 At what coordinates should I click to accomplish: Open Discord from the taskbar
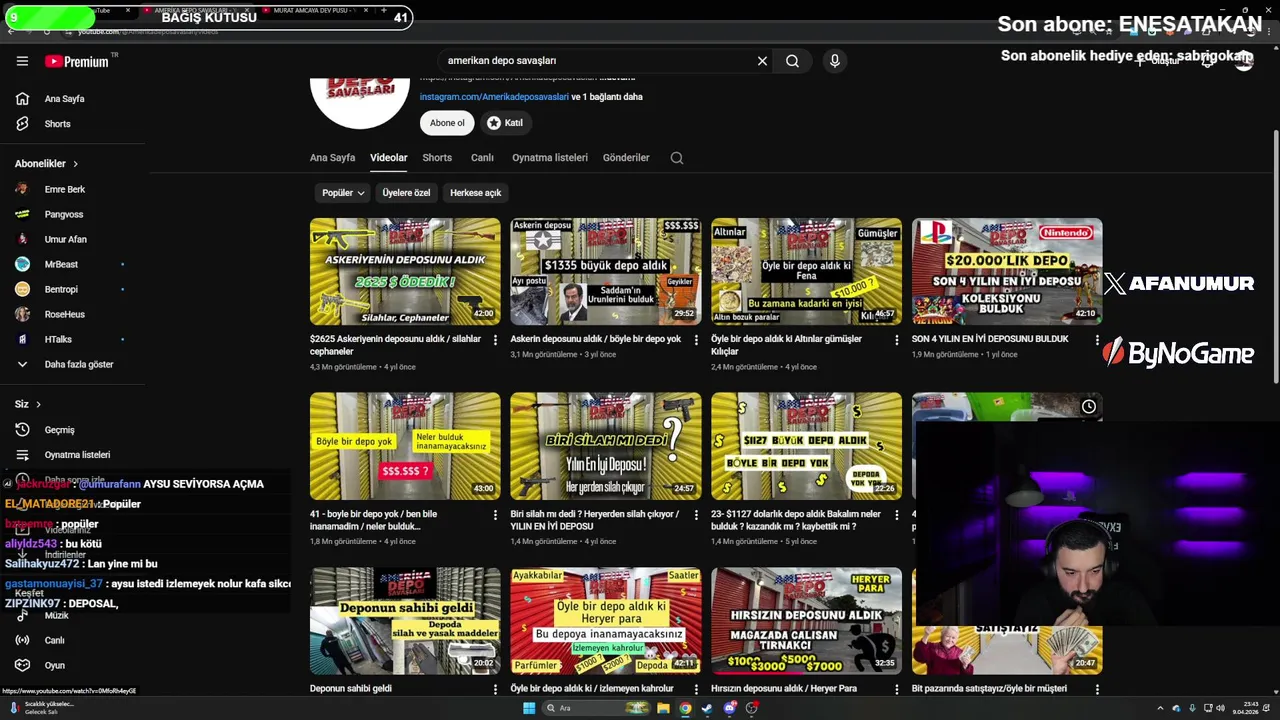point(730,708)
